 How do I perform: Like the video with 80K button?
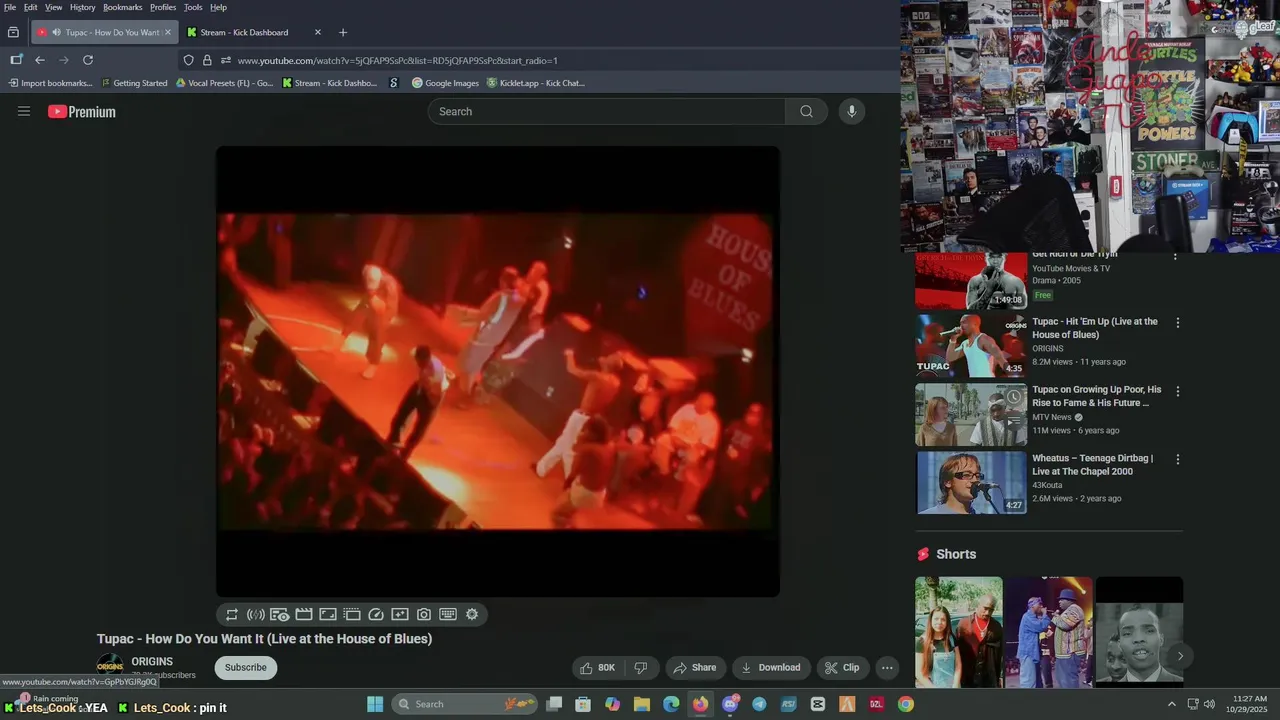(599, 668)
